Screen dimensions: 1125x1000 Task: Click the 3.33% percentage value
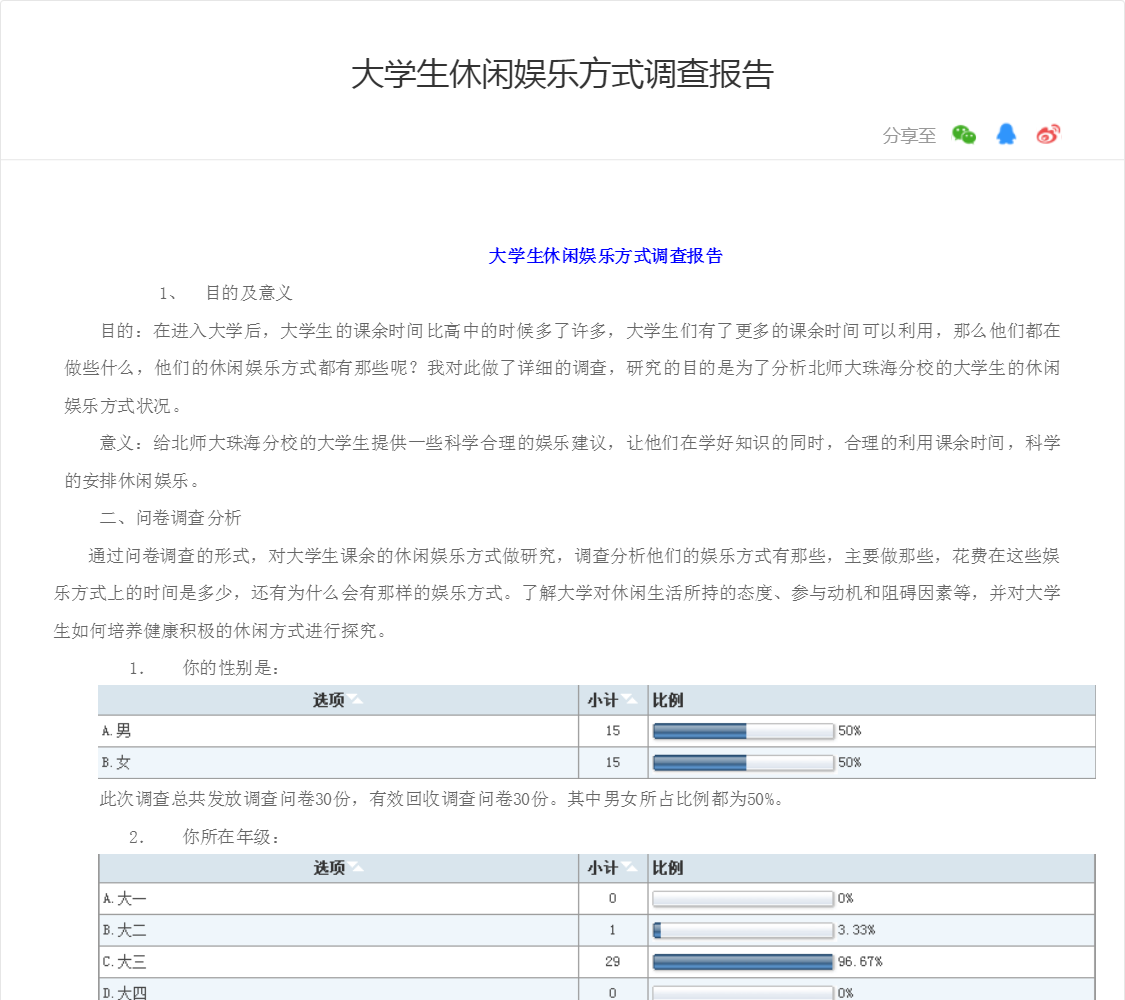point(856,930)
